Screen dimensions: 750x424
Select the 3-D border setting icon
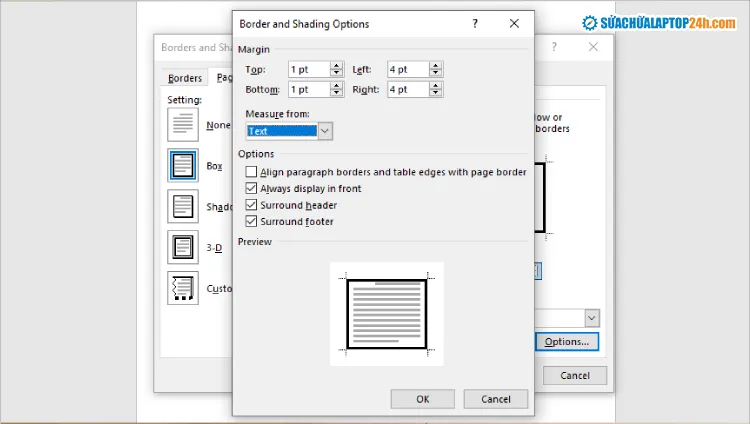(x=183, y=247)
